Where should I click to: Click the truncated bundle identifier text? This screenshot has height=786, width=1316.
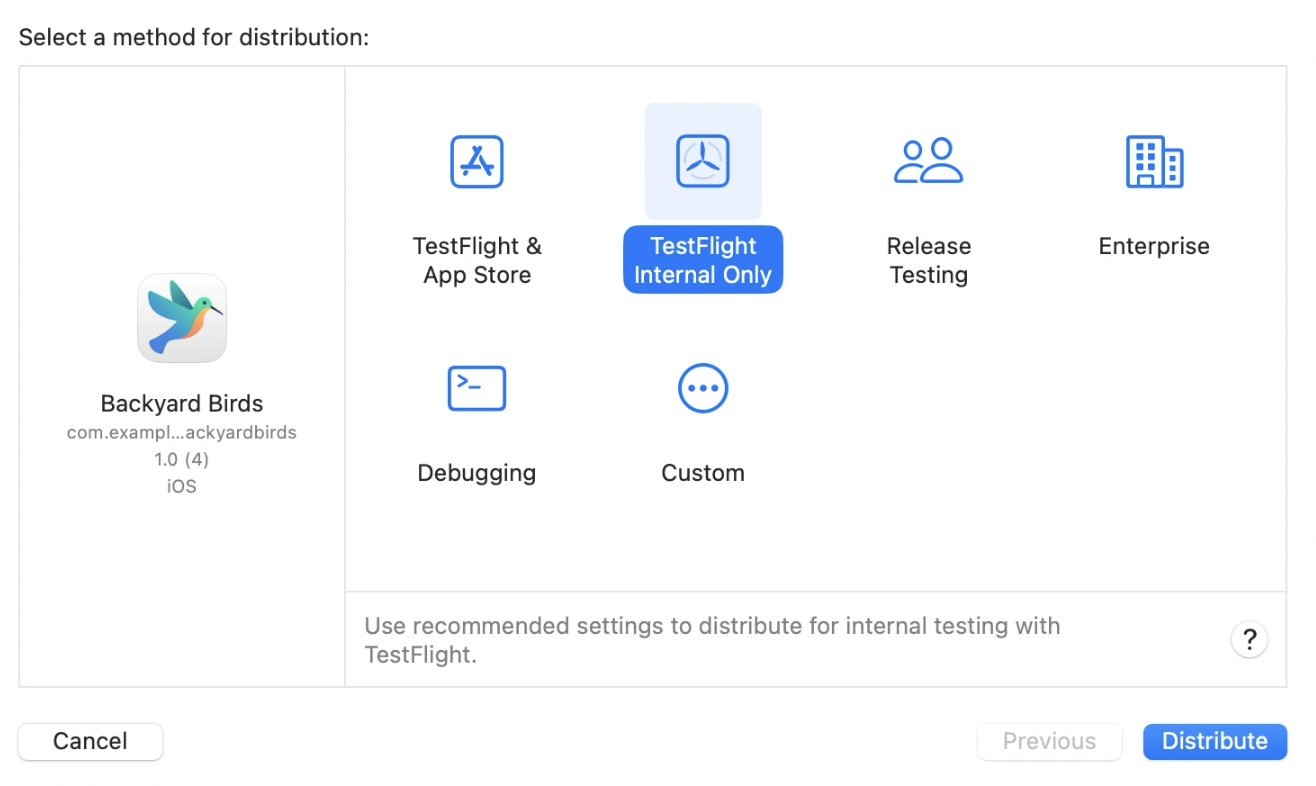[182, 433]
